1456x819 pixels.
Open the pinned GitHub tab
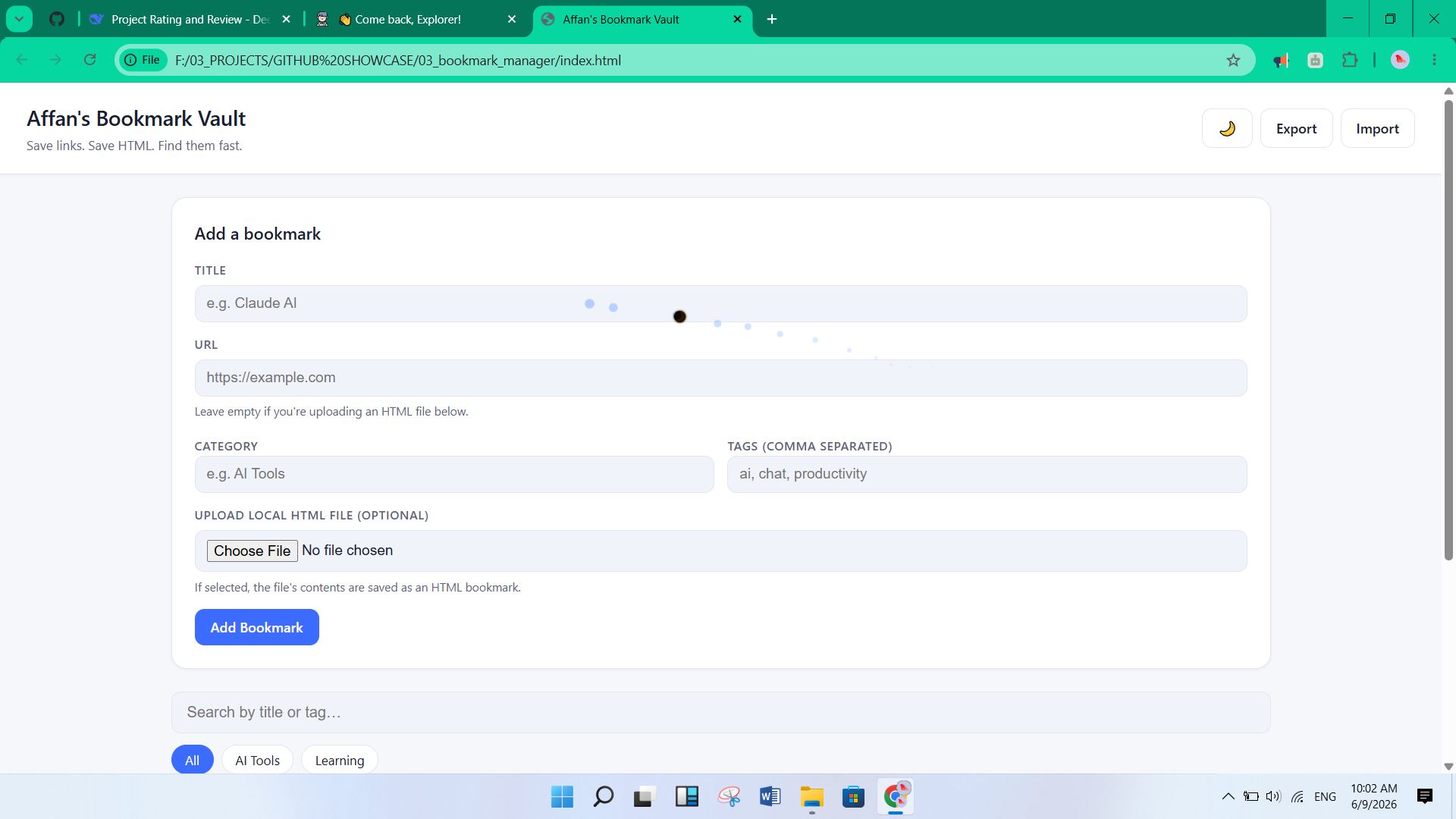click(x=57, y=20)
